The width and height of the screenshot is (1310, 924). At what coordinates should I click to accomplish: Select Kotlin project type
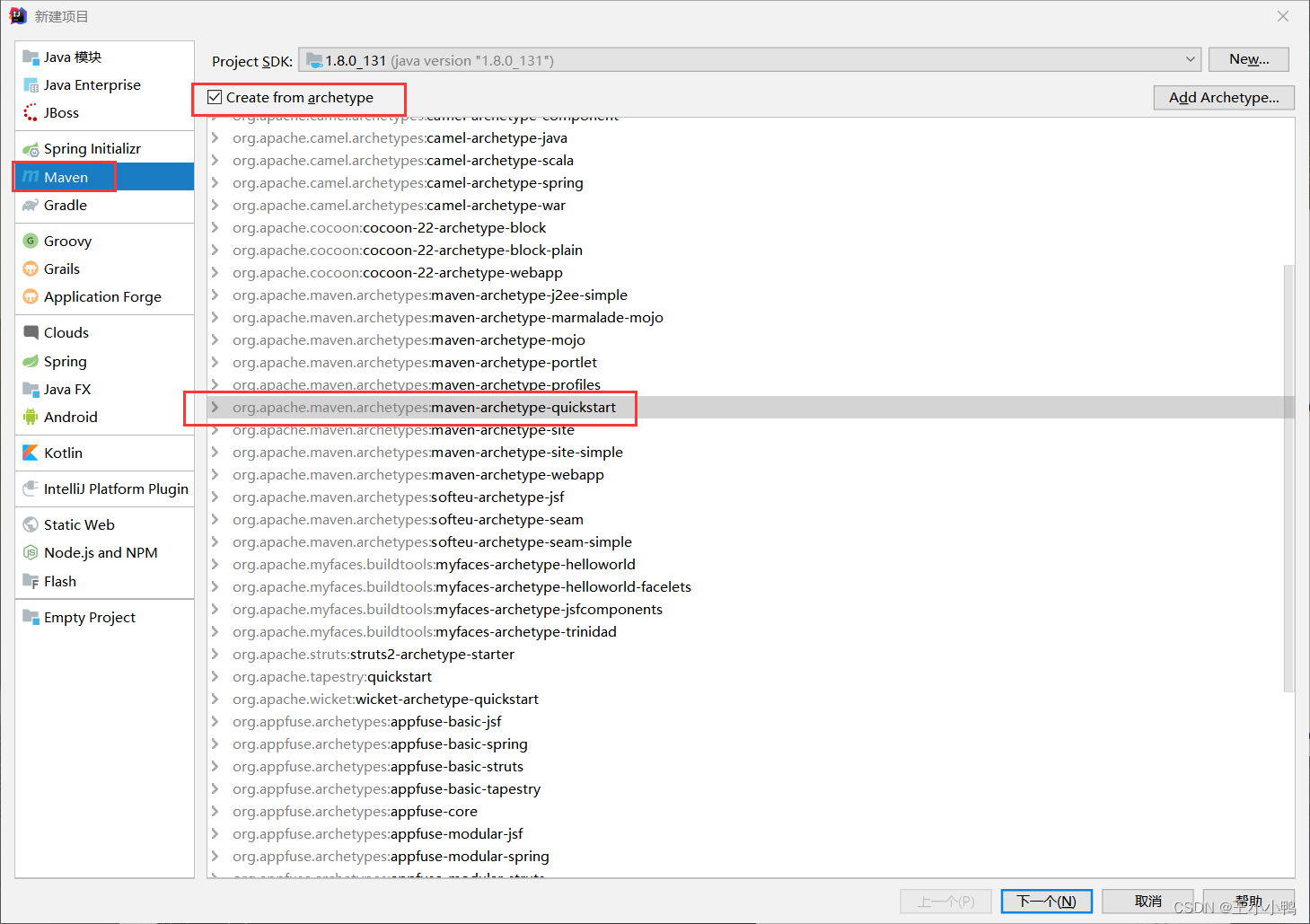point(104,453)
